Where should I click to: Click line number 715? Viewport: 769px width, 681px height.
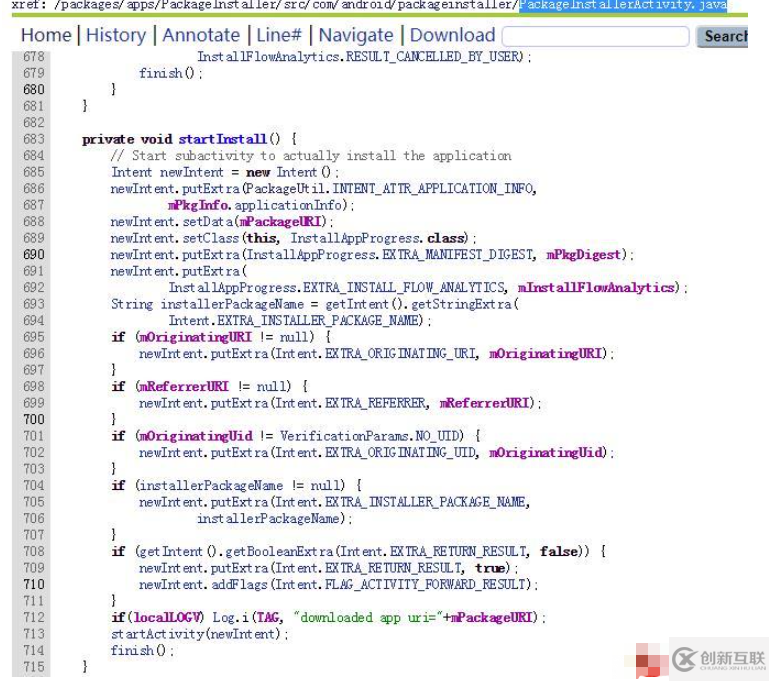[33, 667]
